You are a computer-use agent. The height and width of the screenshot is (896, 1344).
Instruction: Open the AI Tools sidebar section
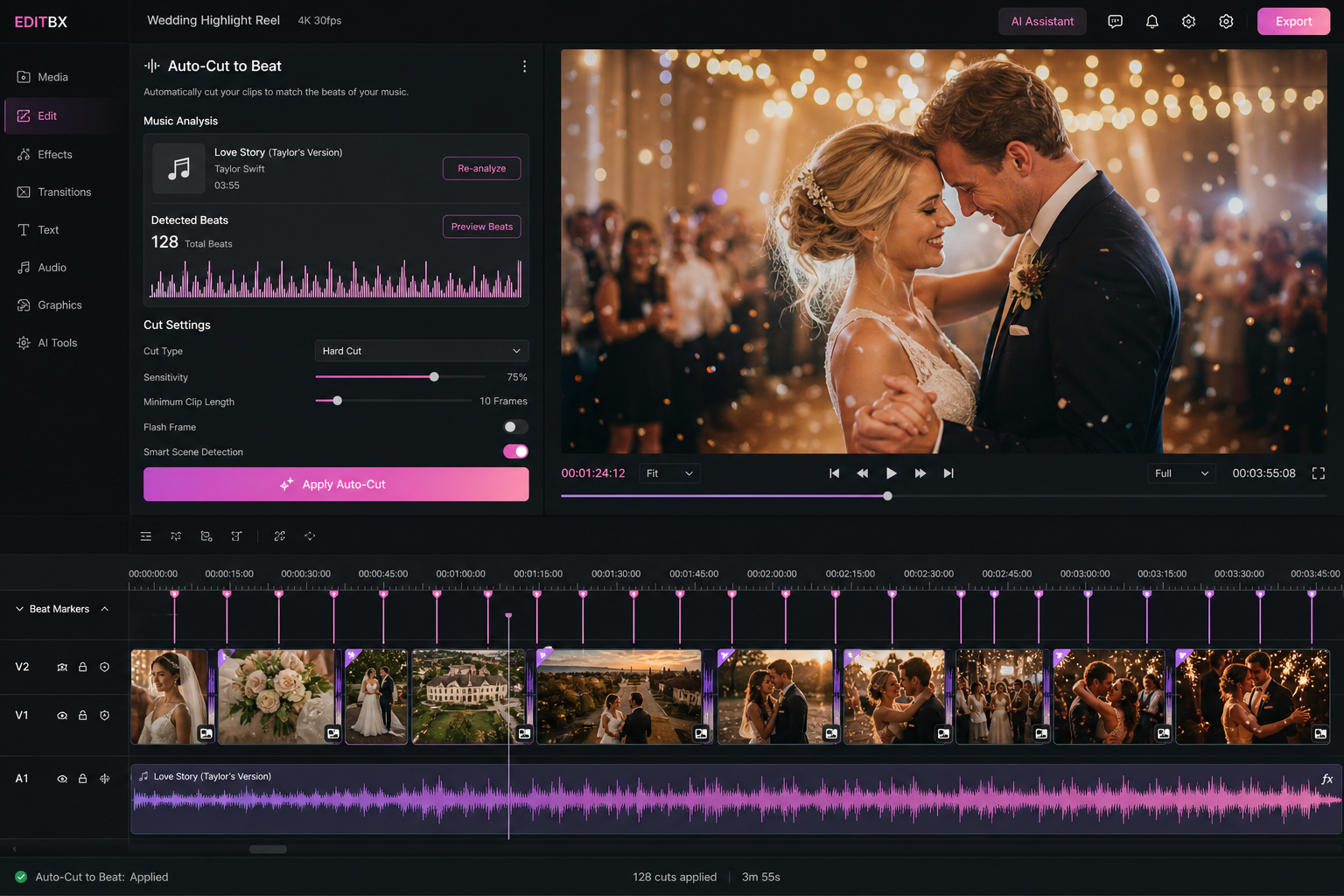57,343
